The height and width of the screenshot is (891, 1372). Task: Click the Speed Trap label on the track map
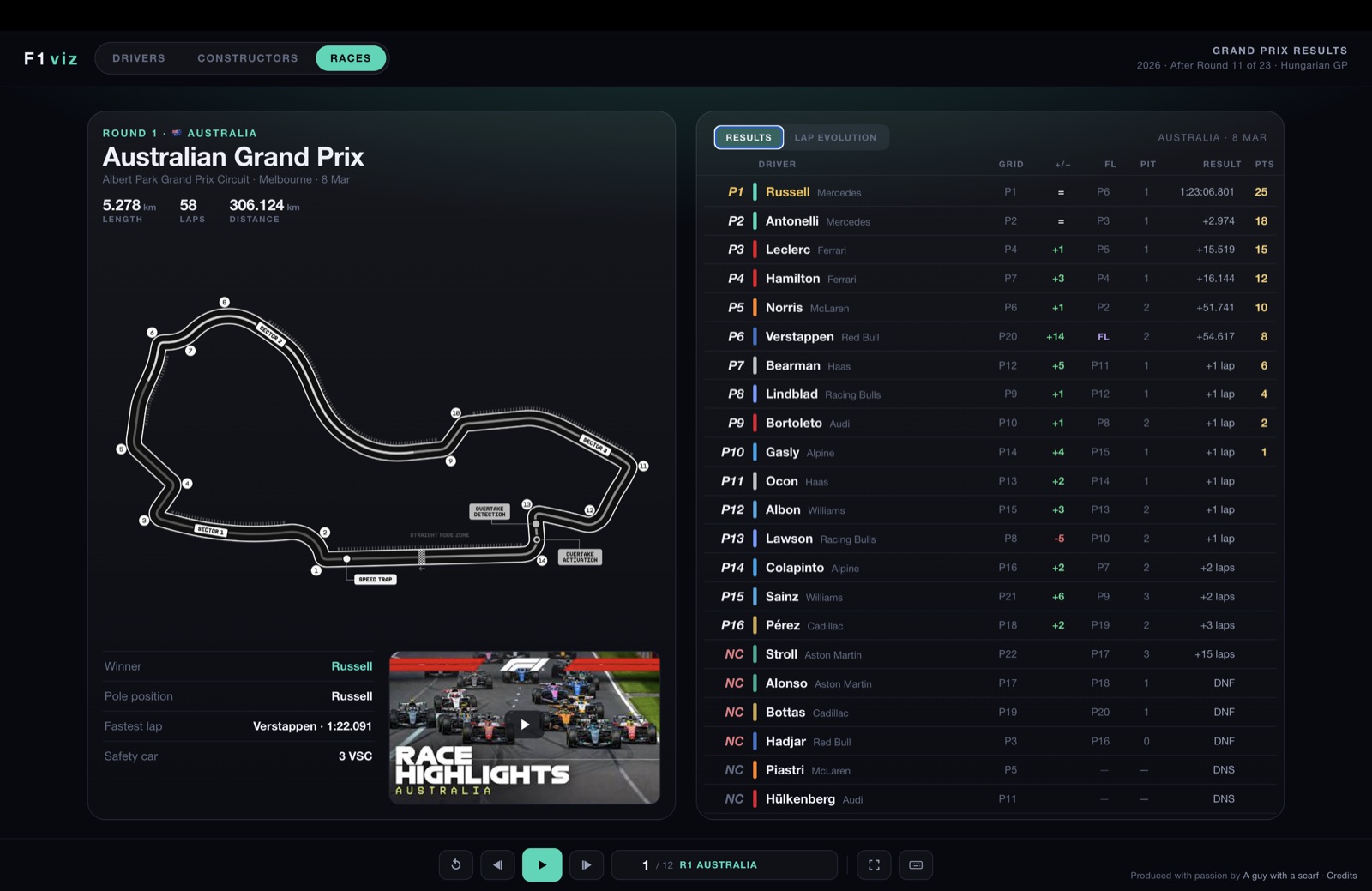coord(376,580)
